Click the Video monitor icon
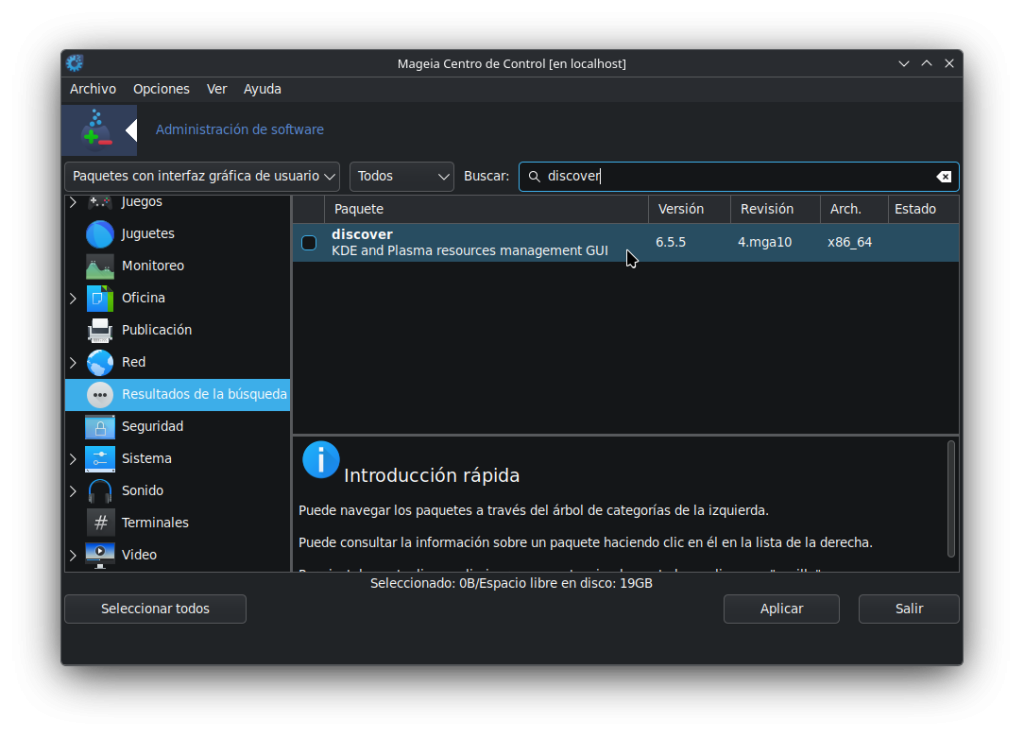The width and height of the screenshot is (1024, 738). [100, 554]
